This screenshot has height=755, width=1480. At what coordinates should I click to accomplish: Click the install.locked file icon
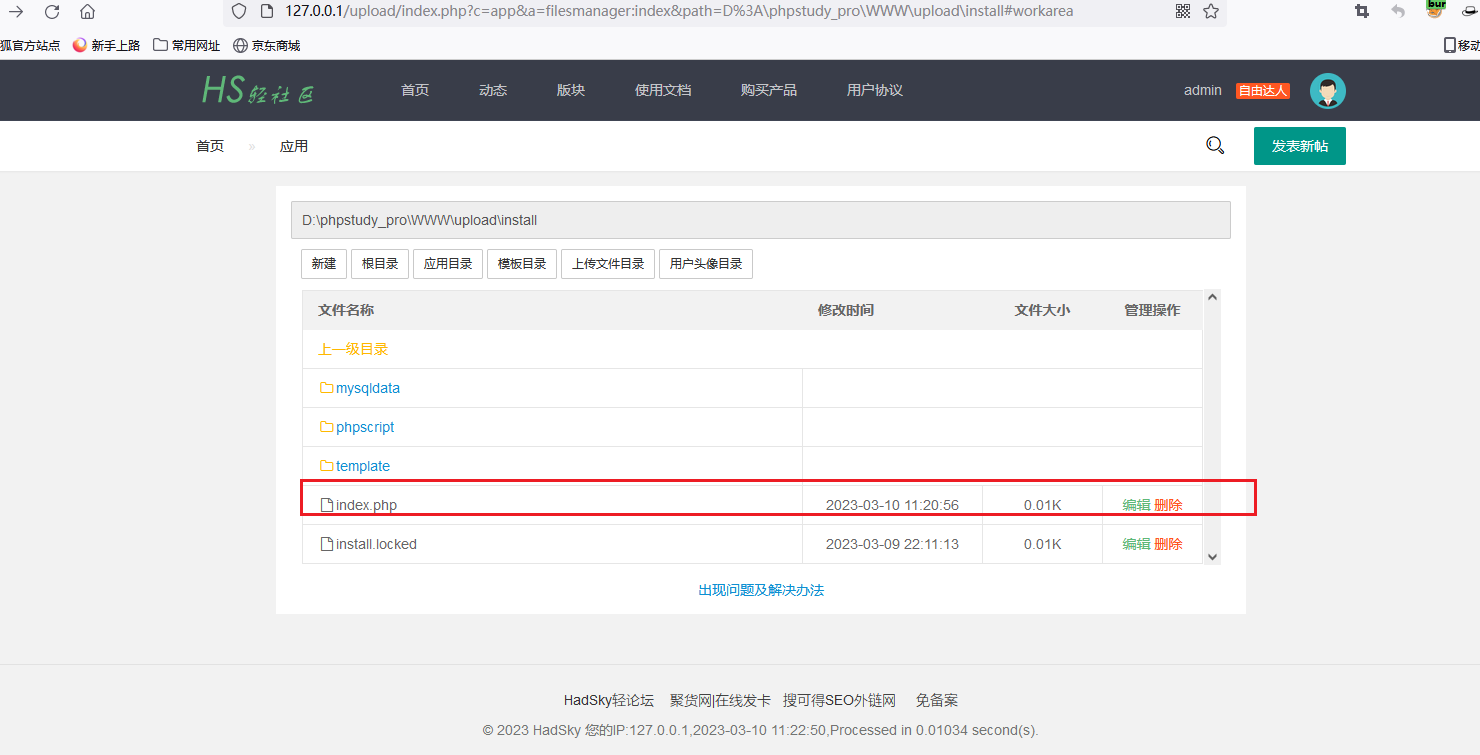[326, 544]
